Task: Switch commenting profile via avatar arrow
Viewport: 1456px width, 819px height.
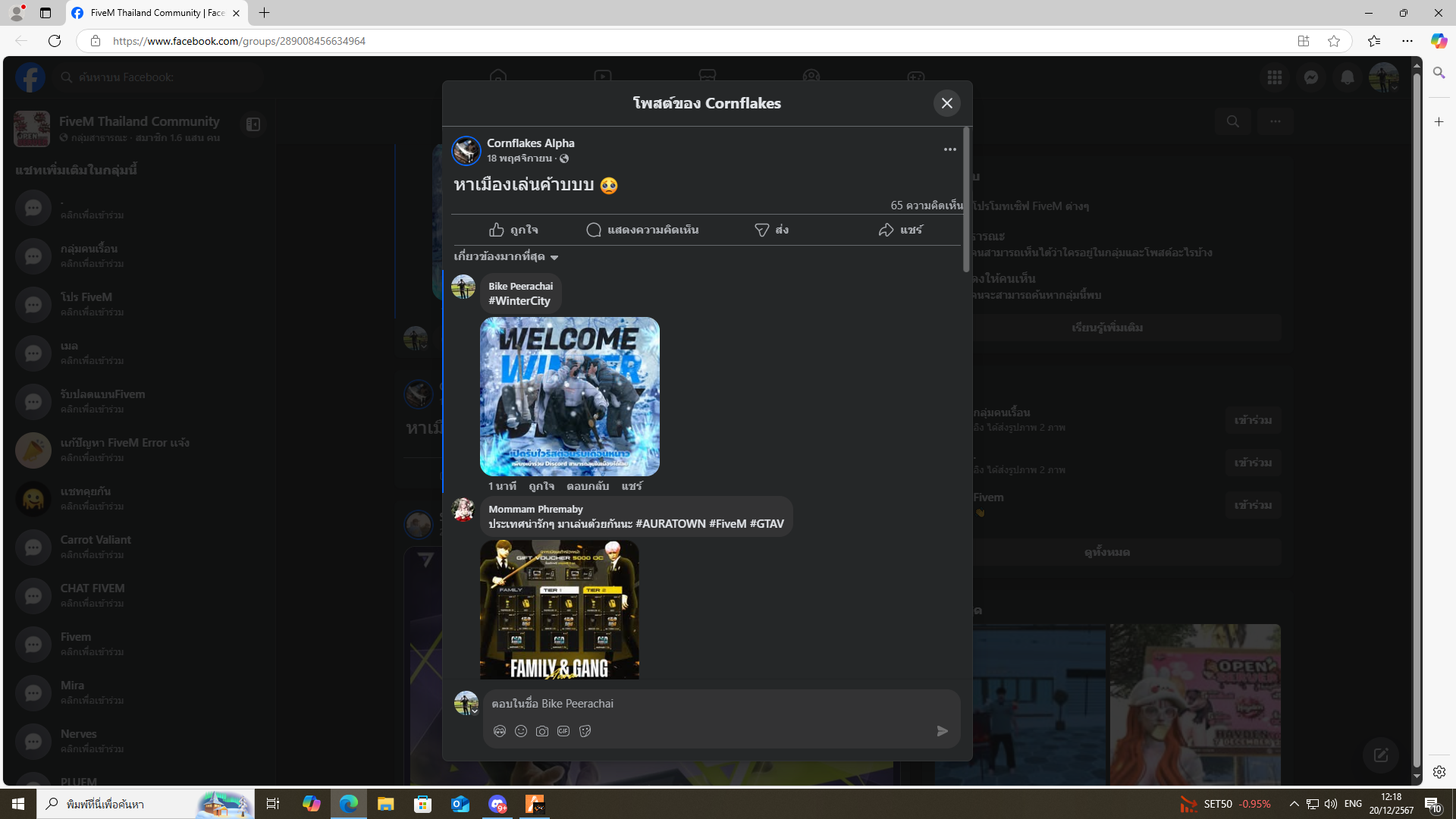Action: [475, 711]
